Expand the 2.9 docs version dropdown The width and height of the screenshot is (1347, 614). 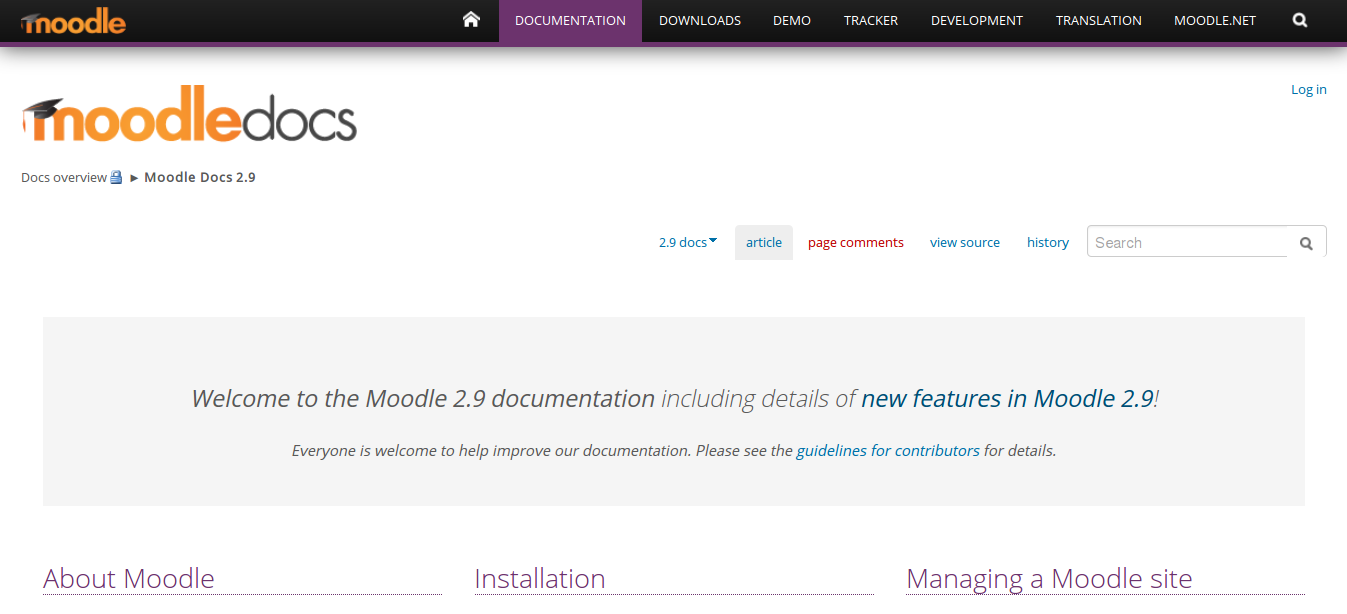click(688, 242)
